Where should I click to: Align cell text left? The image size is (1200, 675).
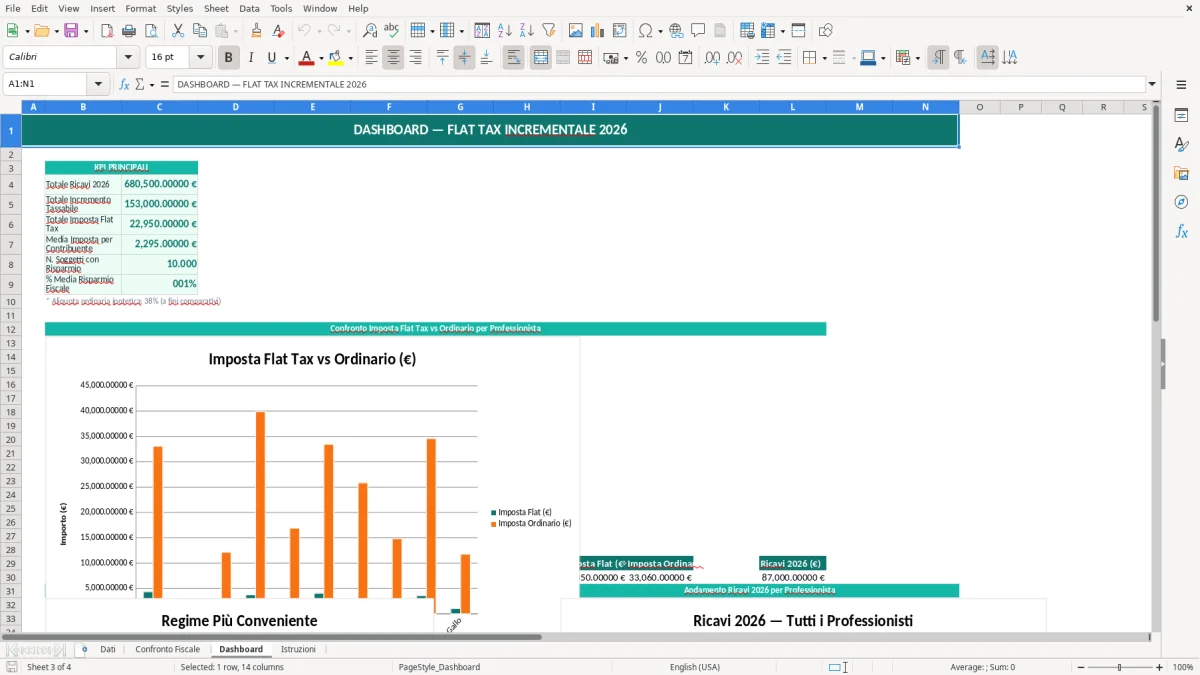tap(371, 58)
